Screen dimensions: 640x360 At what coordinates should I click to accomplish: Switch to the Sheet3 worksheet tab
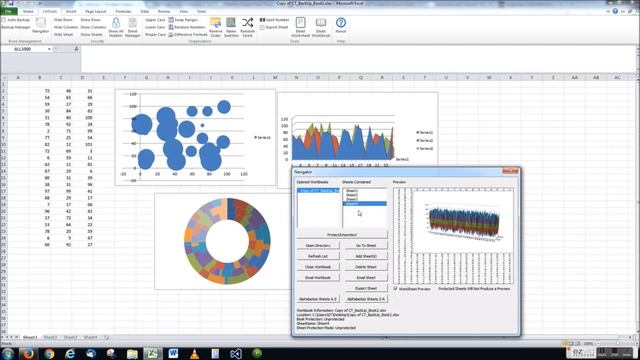coord(70,338)
